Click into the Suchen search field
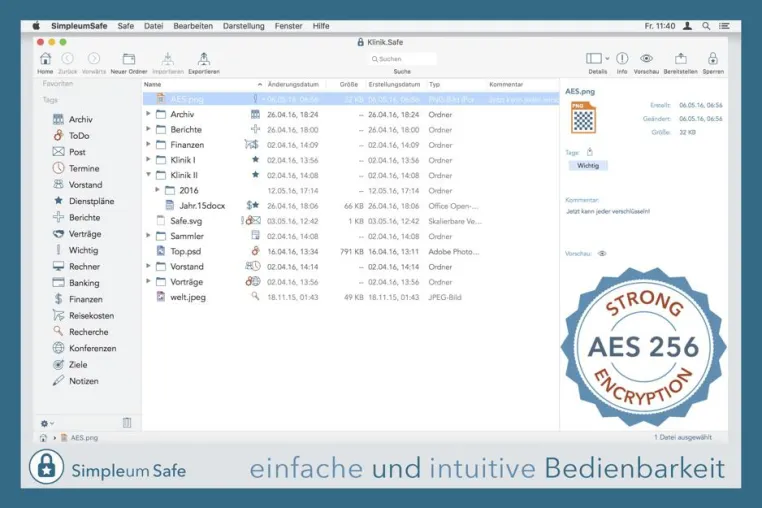 (x=402, y=59)
